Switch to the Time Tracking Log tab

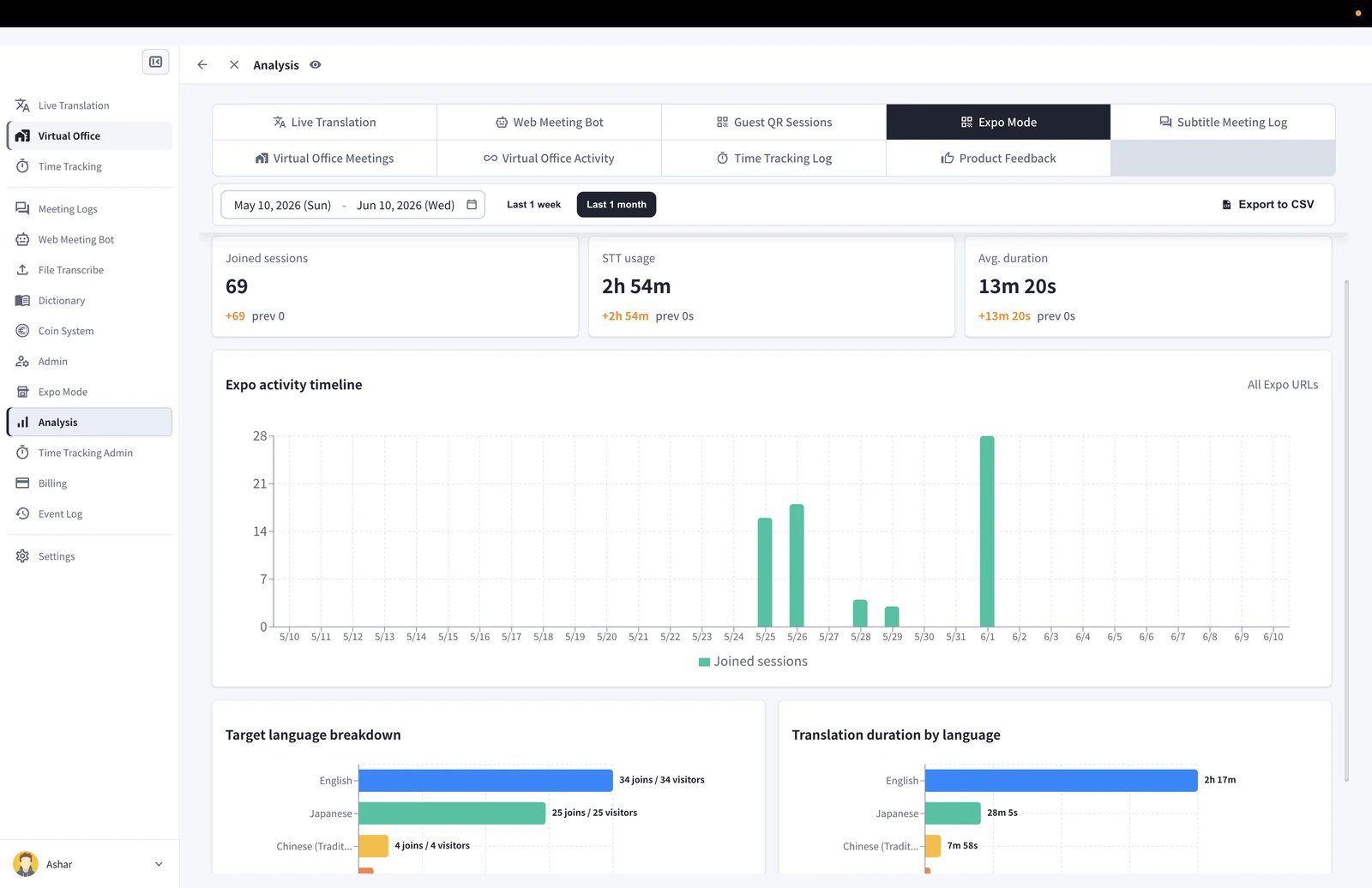point(773,159)
